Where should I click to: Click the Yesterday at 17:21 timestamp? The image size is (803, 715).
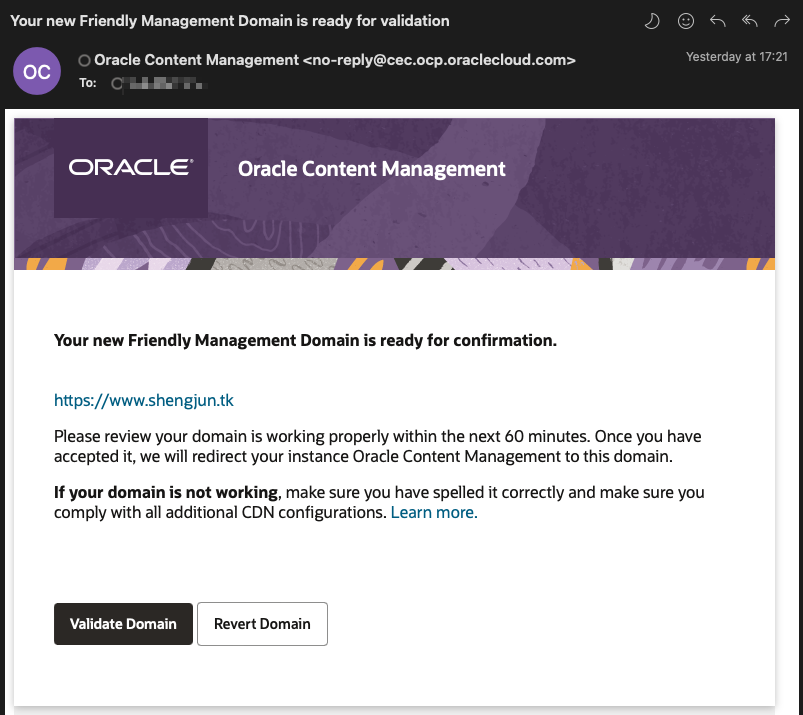coord(736,57)
